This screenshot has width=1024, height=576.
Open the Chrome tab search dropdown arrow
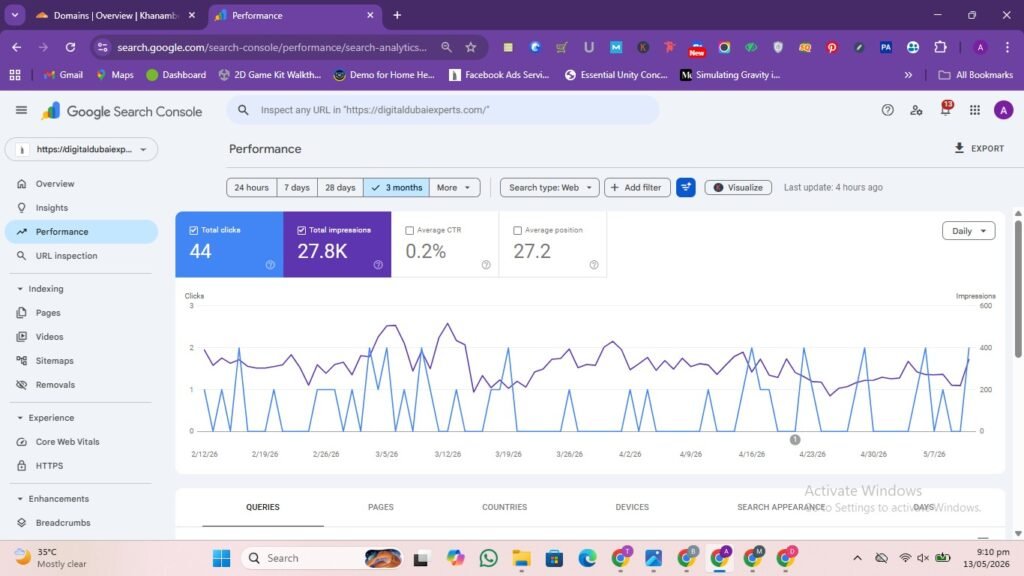pos(14,15)
